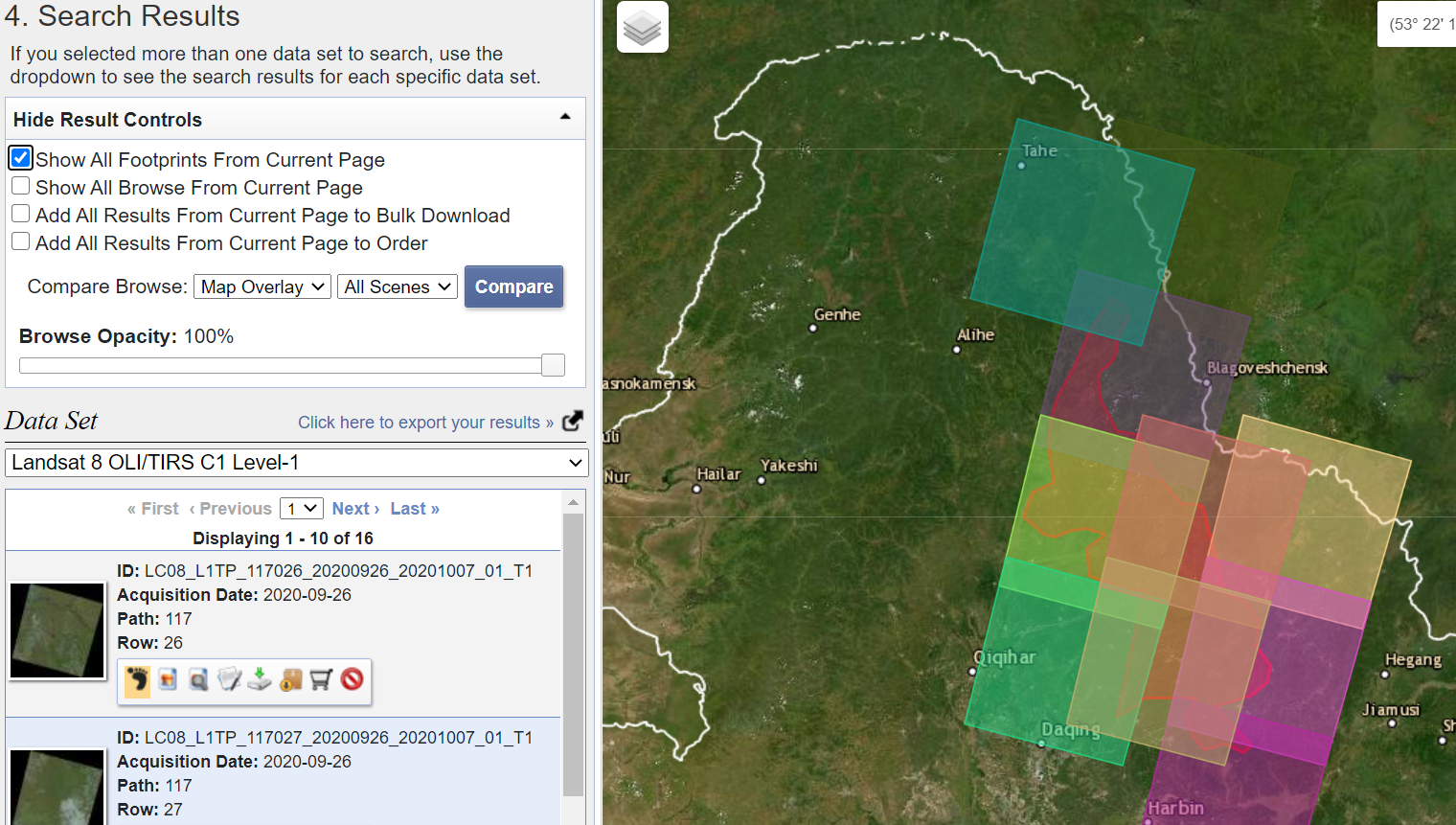This screenshot has height=825, width=1456.
Task: Open Compare Browse for the top result
Action: [x=197, y=680]
